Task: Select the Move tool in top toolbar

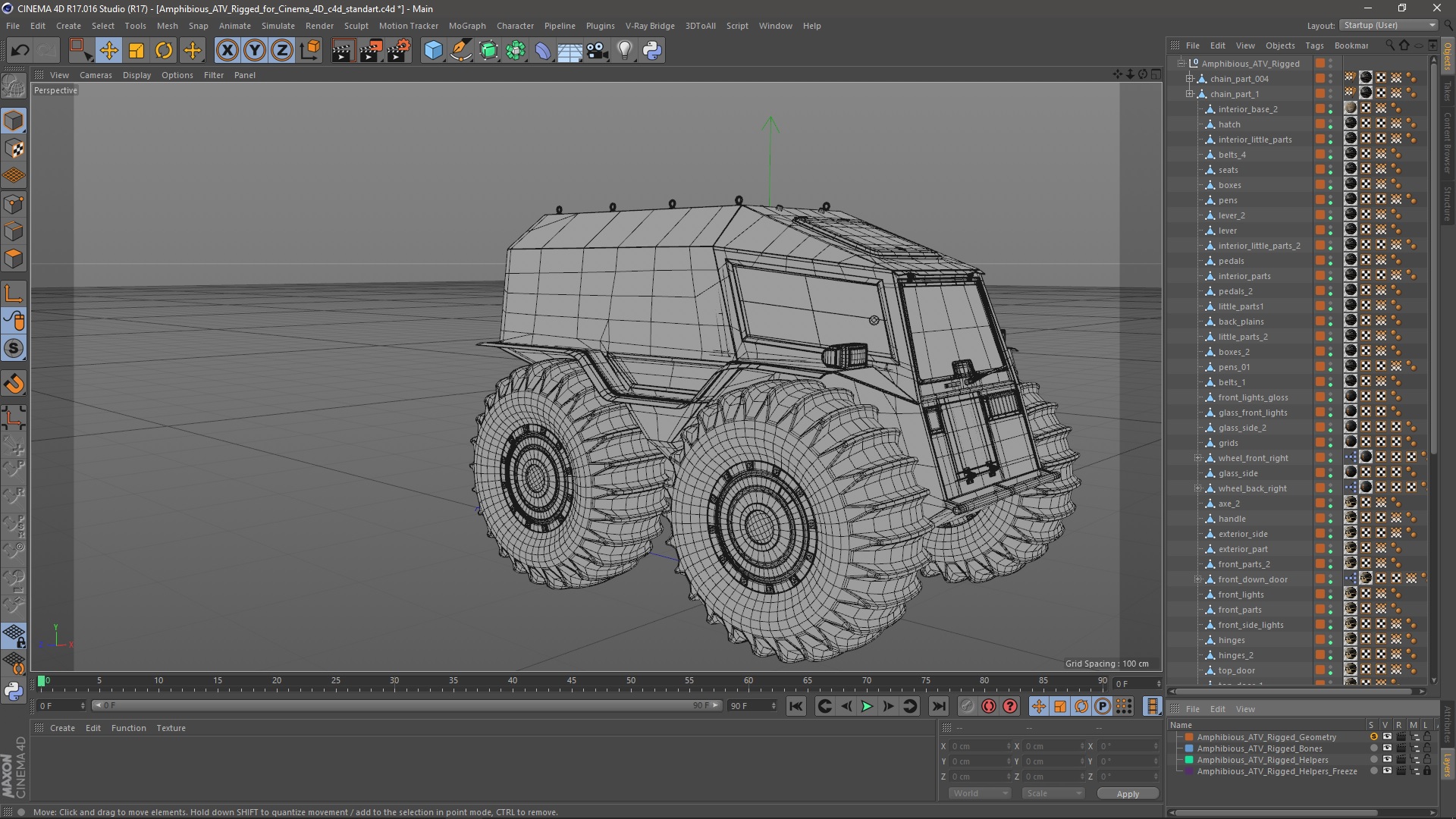Action: click(108, 51)
